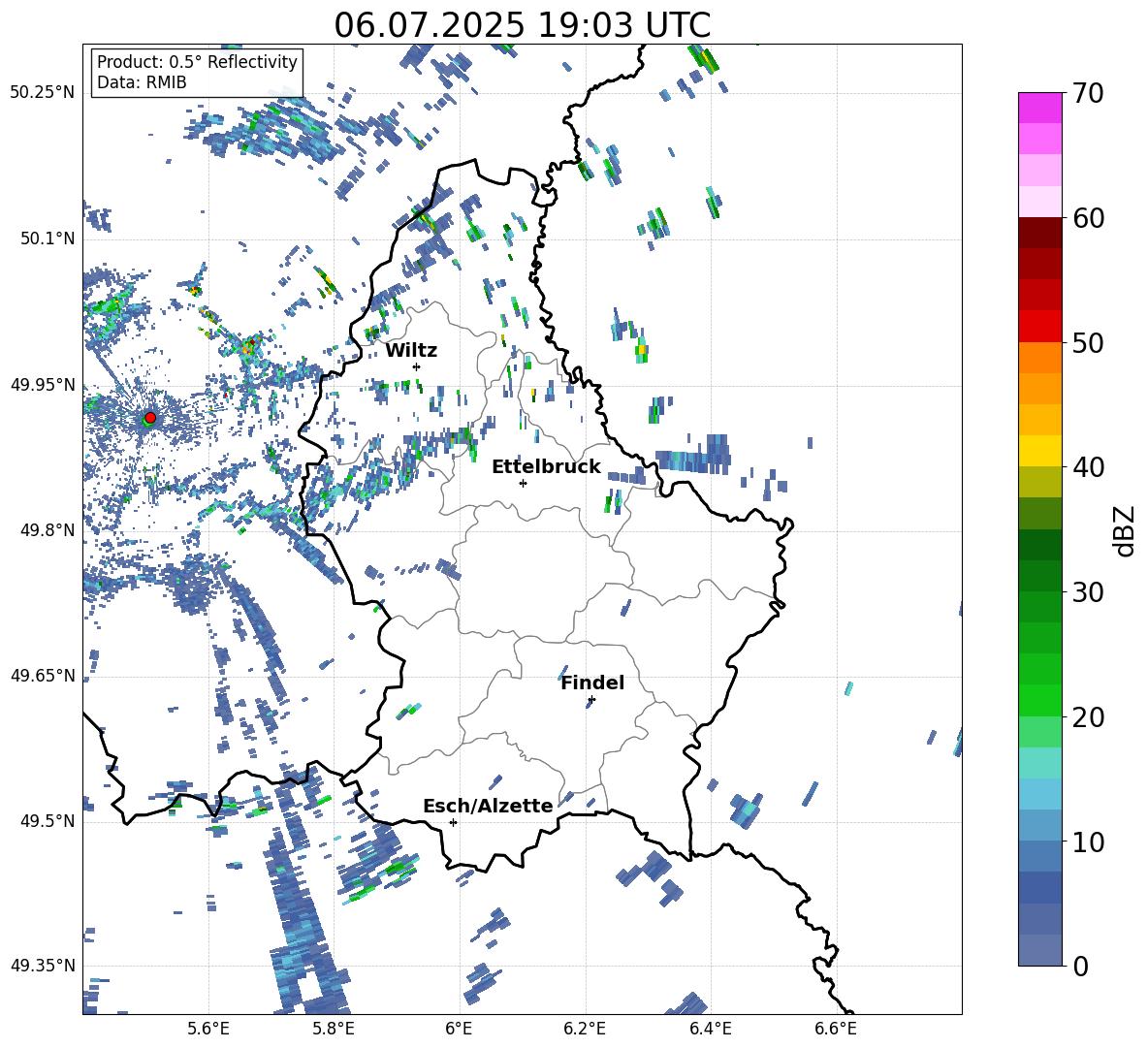The width and height of the screenshot is (1148, 1048).
Task: Click the colorbar tick value 50
Action: [x=1088, y=342]
